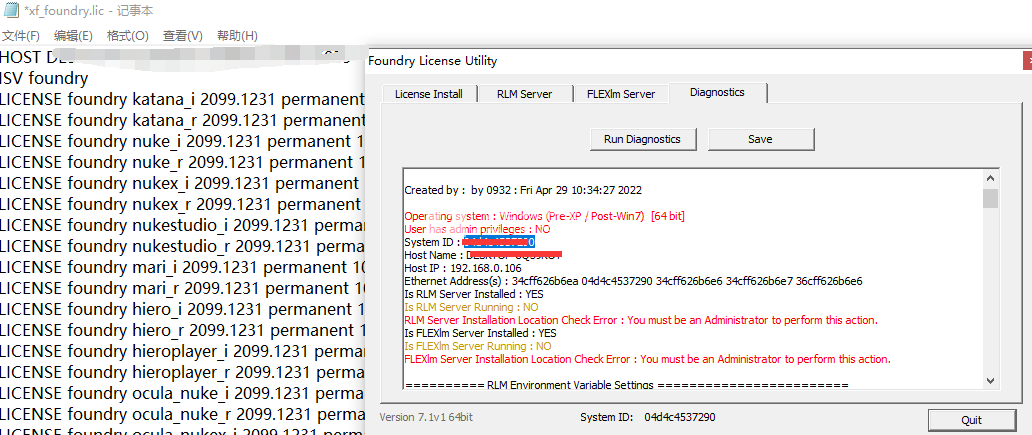Click the diagnostics scrollbar down arrow
This screenshot has height=435, width=1032.
pos(990,380)
